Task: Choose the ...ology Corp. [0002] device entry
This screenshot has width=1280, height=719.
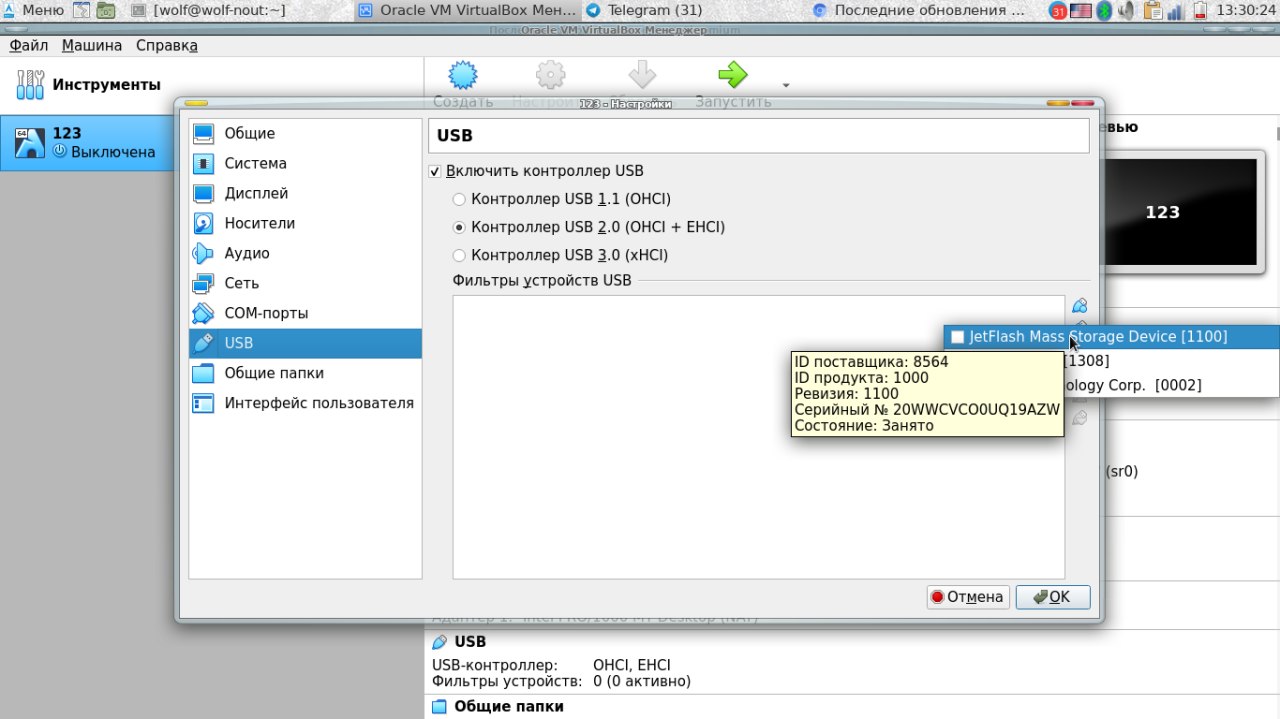Action: tap(1170, 385)
